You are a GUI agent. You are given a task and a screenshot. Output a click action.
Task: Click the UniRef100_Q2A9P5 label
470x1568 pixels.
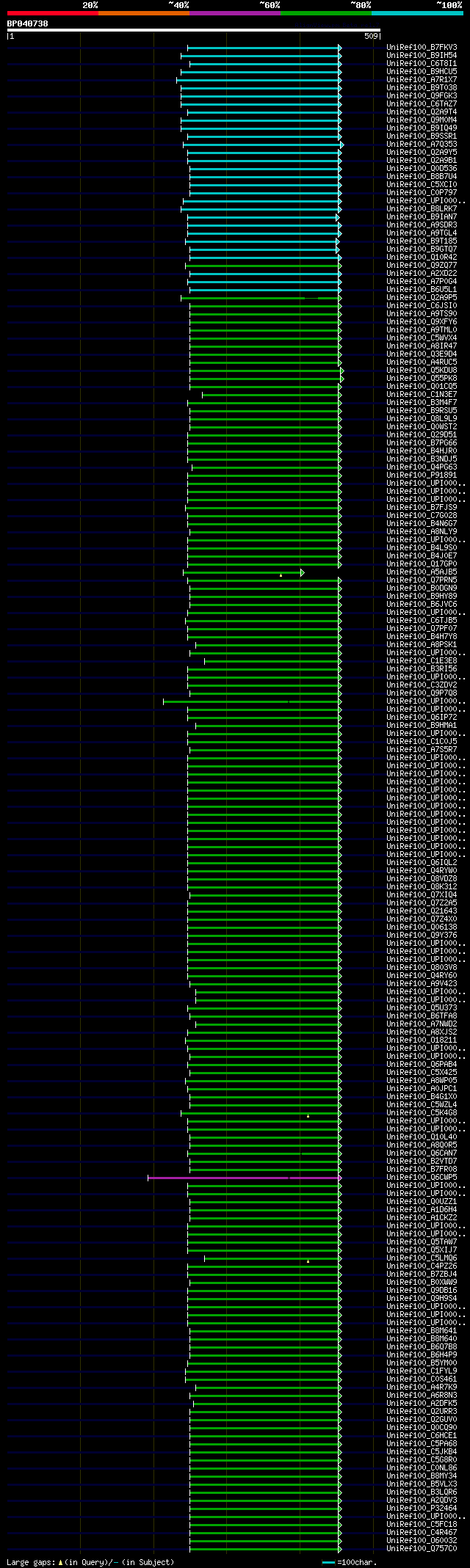422,298
